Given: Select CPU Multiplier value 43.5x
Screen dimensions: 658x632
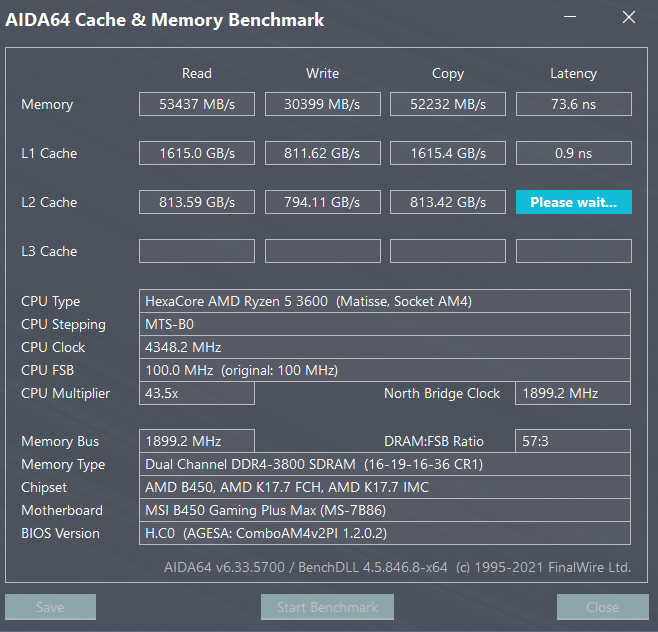Looking at the screenshot, I should point(197,393).
